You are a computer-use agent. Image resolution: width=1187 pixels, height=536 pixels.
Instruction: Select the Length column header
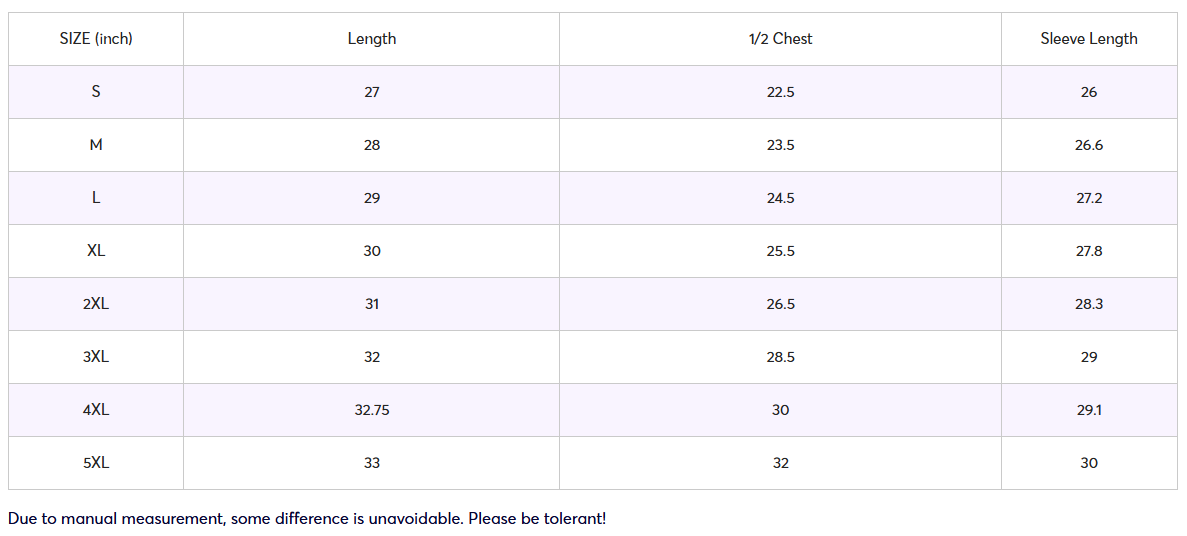coord(372,39)
